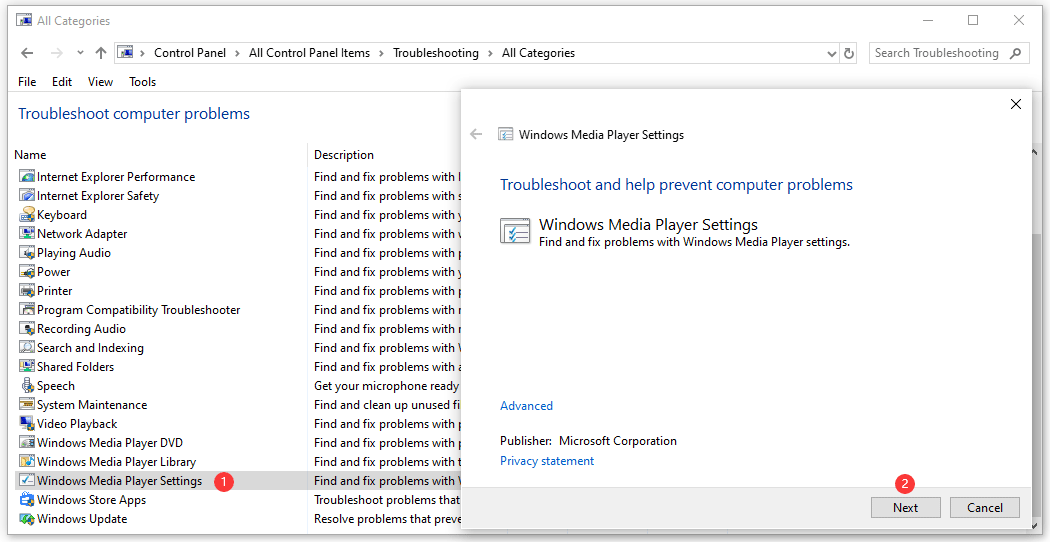This screenshot has height=542, width=1050.
Task: Click the Video Playback icon
Action: click(27, 423)
